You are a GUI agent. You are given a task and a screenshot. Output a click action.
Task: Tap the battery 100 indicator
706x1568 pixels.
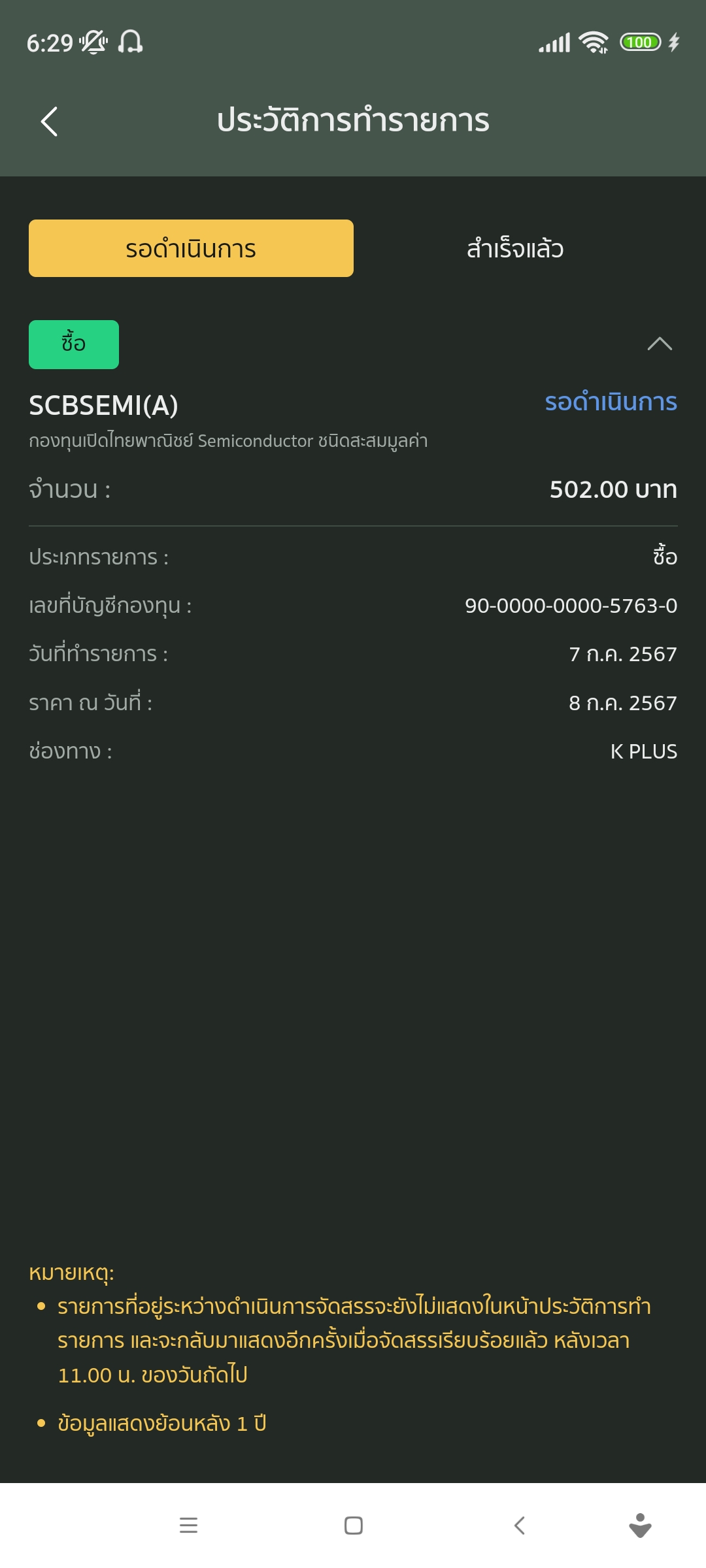pyautogui.click(x=641, y=42)
